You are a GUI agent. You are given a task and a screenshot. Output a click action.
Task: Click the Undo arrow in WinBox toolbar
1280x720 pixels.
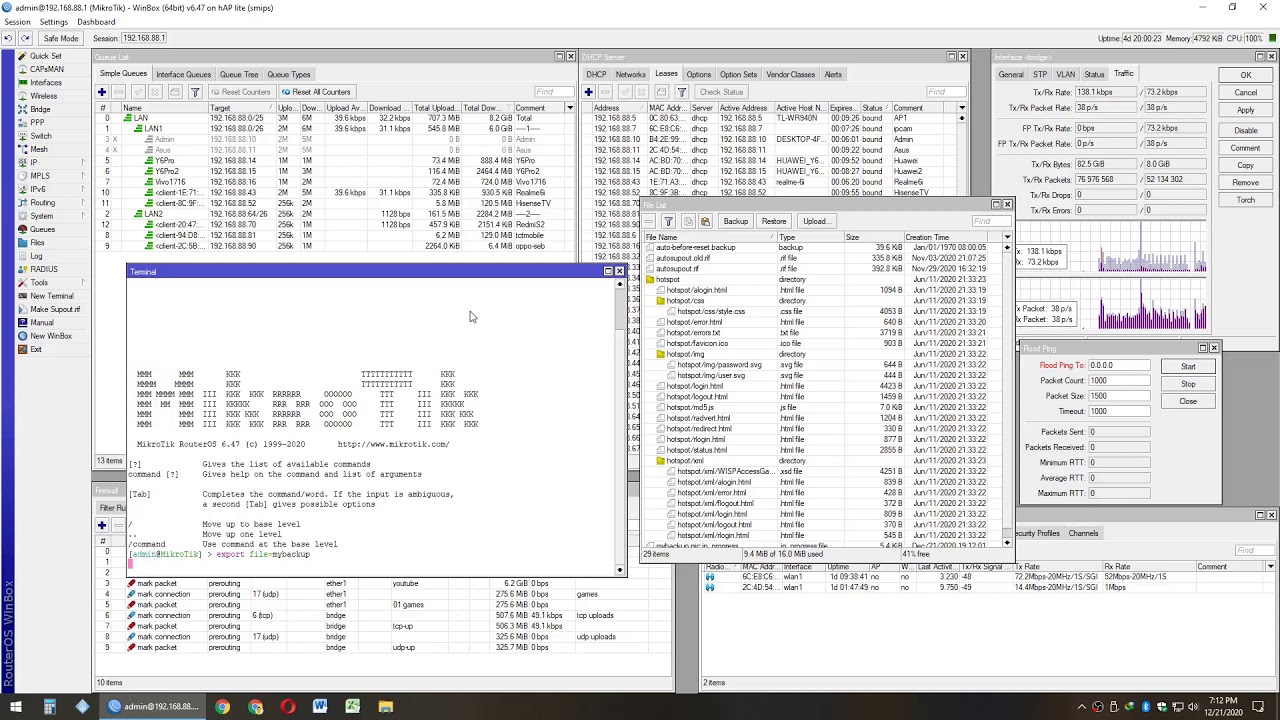(x=9, y=38)
